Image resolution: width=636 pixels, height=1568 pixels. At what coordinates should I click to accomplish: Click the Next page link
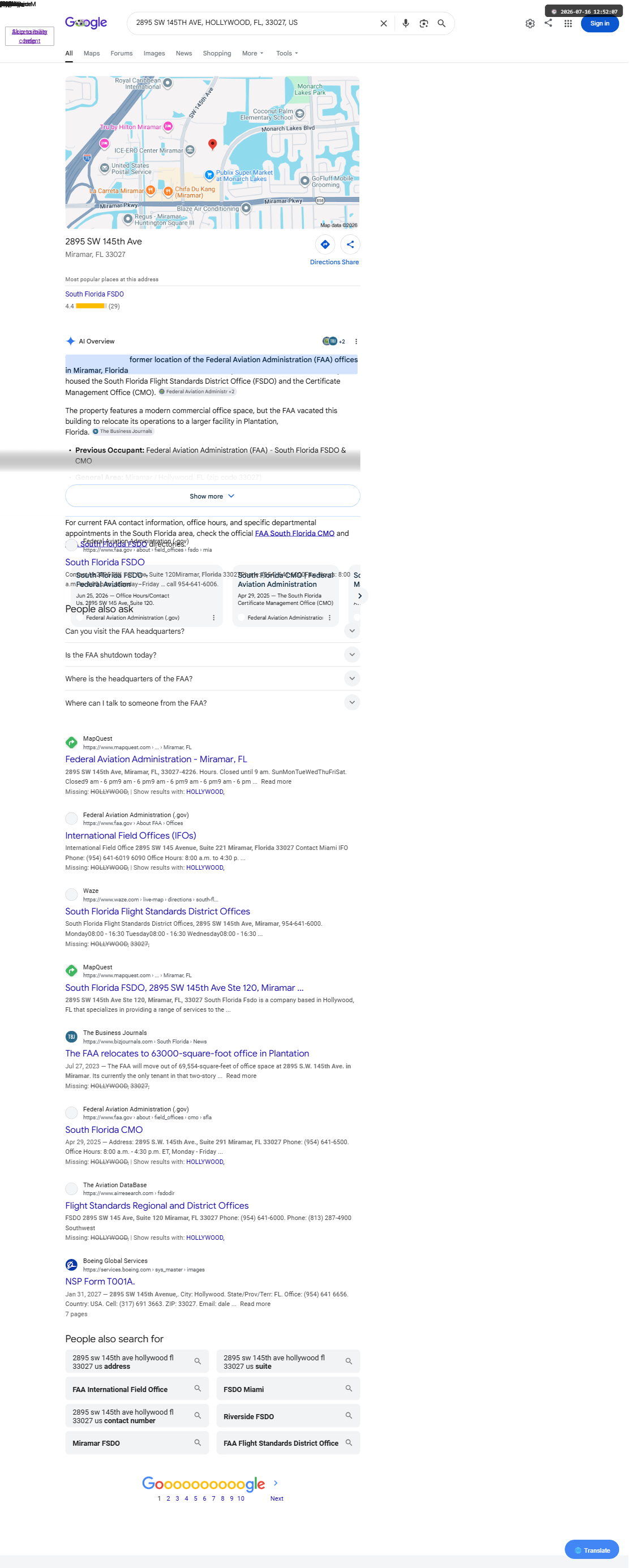tap(277, 1498)
